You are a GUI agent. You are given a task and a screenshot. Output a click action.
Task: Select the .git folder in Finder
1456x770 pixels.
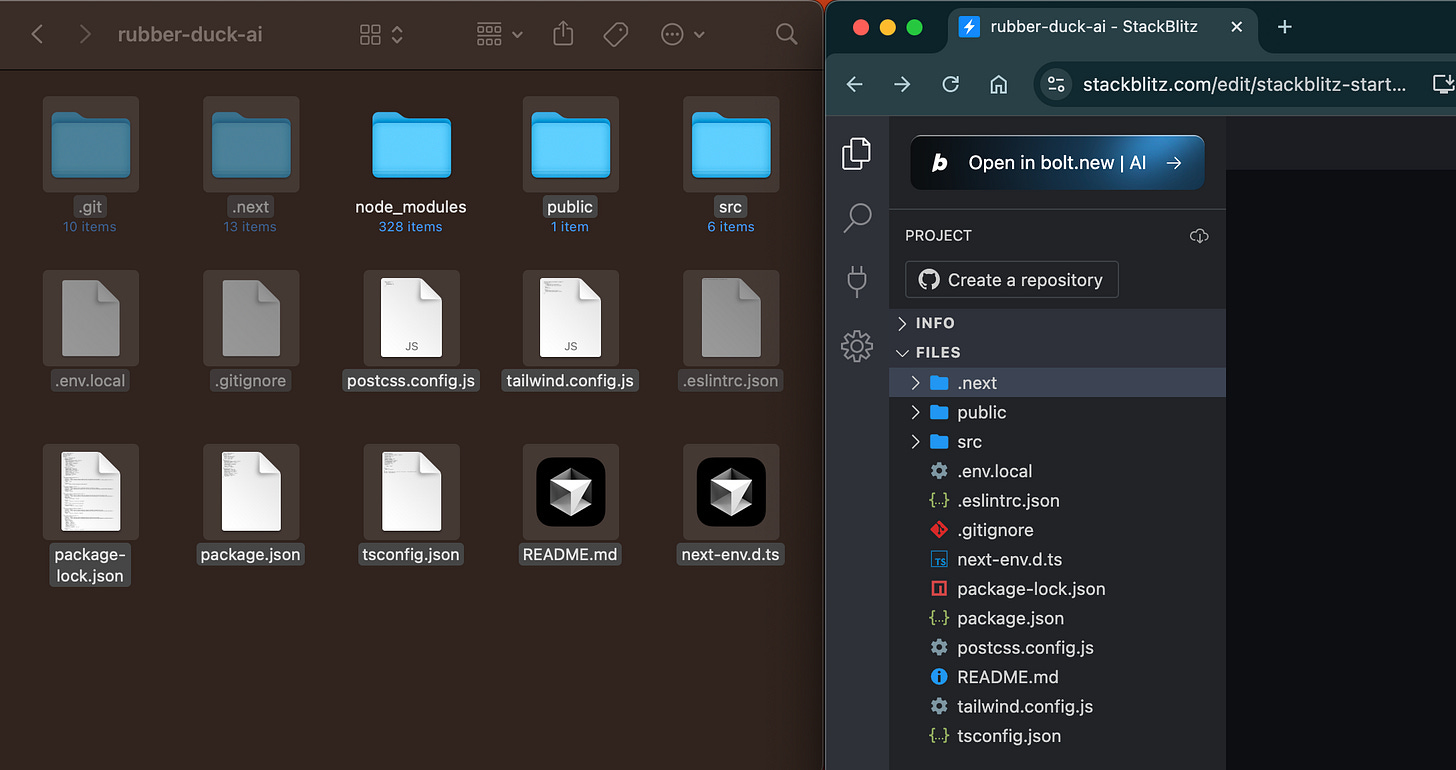[x=91, y=145]
